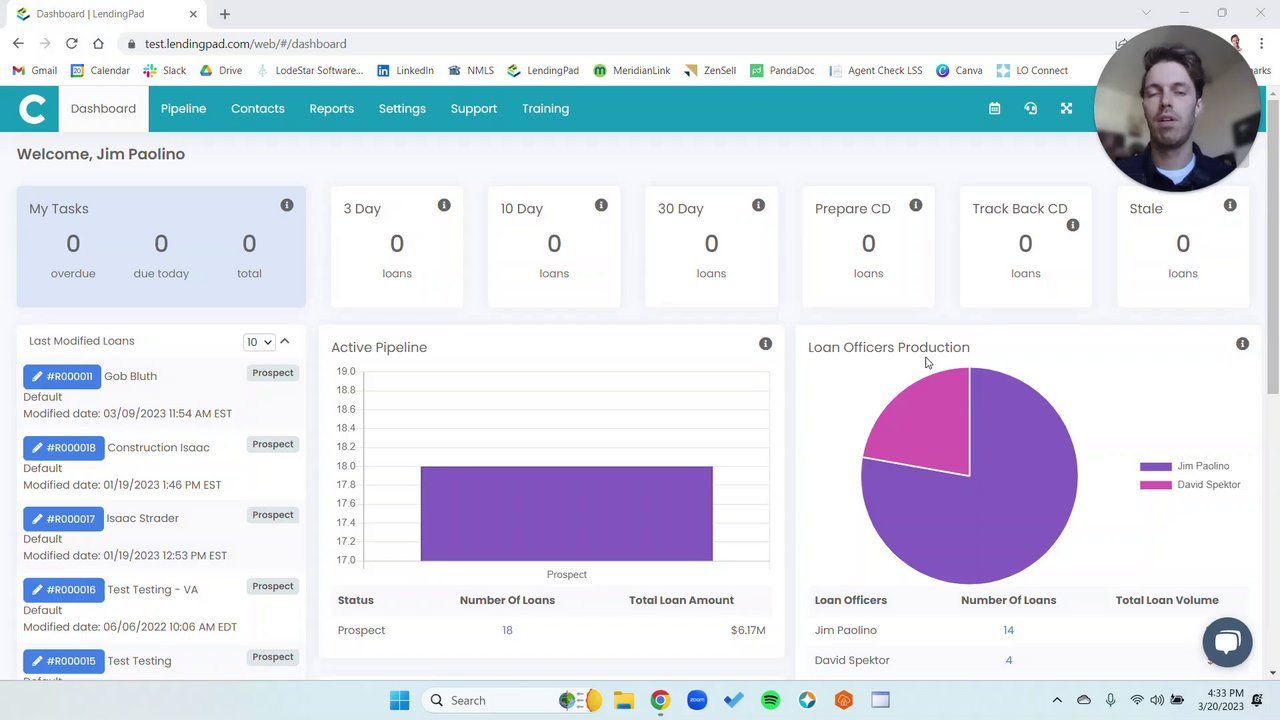Open the 10 loans count dropdown
This screenshot has height=720, width=1280.
tap(259, 342)
